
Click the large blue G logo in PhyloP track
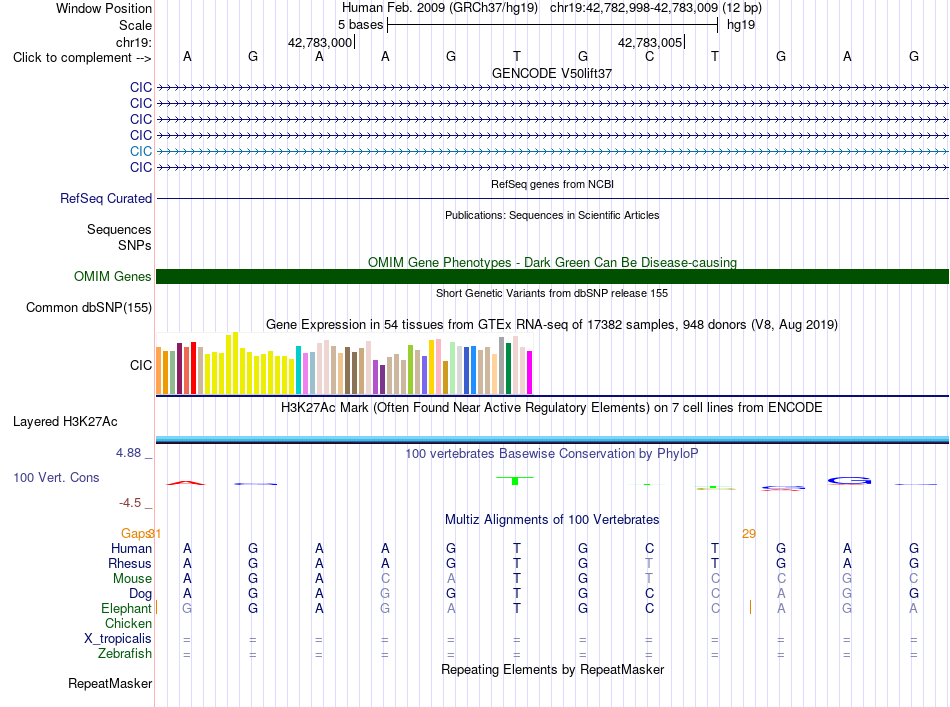pos(849,480)
